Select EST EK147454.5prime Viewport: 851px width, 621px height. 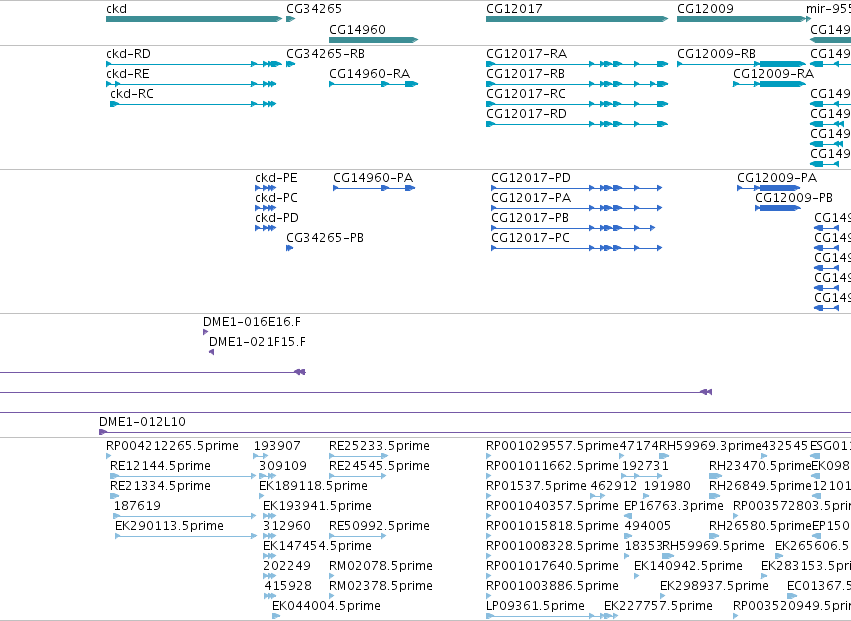pos(270,556)
